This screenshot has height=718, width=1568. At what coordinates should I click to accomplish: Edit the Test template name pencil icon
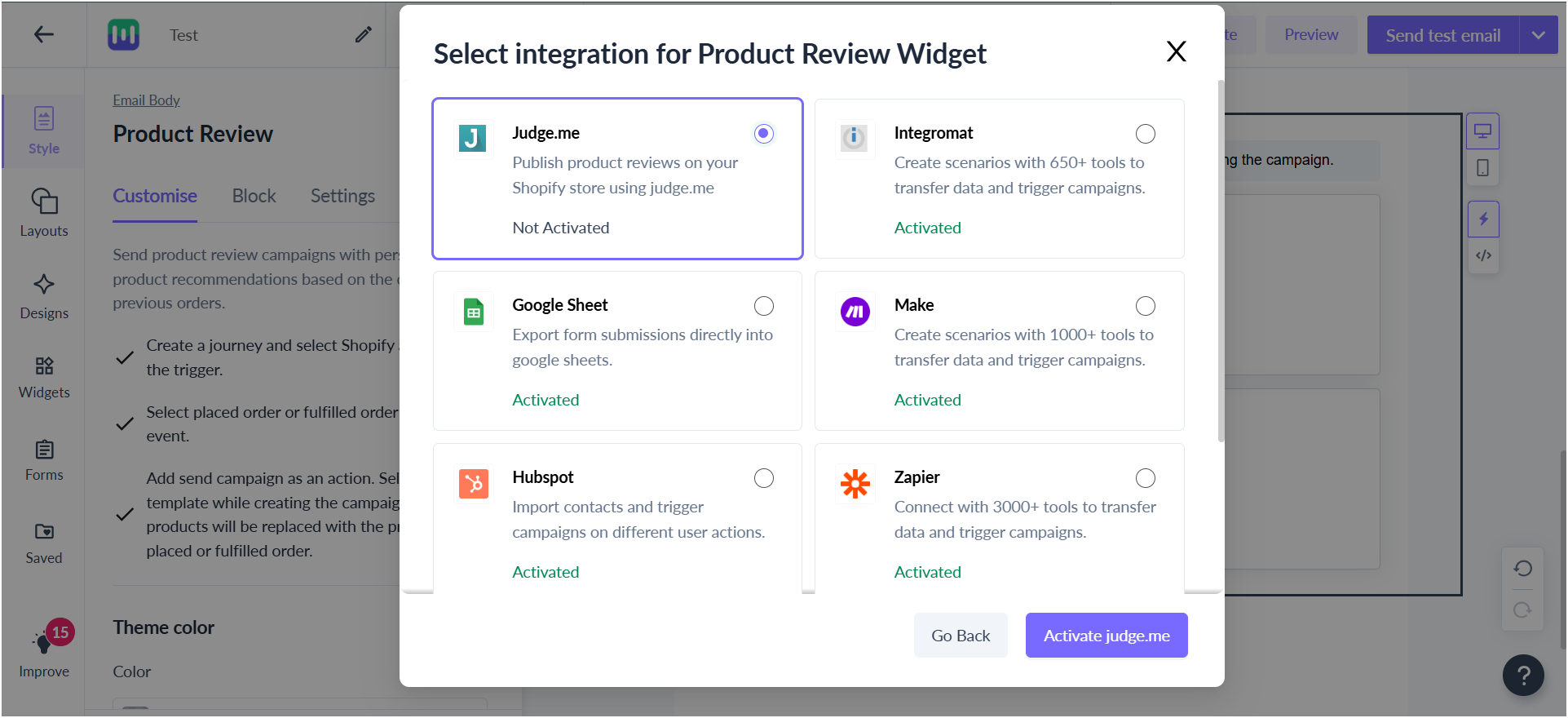(x=363, y=34)
